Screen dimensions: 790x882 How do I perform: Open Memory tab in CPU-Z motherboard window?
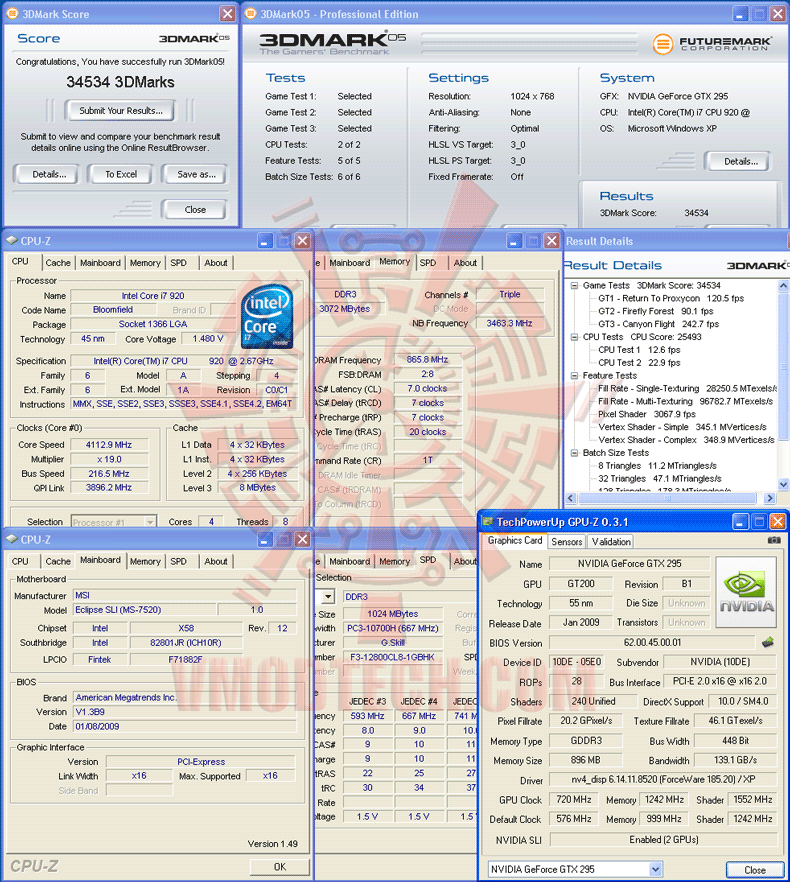(145, 561)
